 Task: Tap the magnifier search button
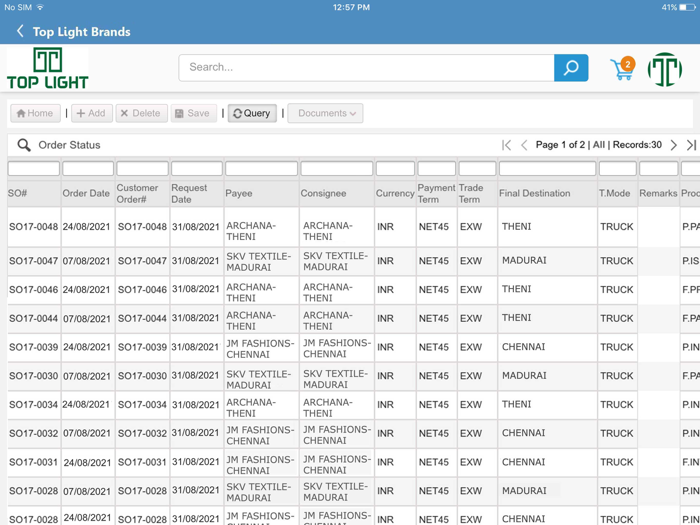[x=571, y=68]
